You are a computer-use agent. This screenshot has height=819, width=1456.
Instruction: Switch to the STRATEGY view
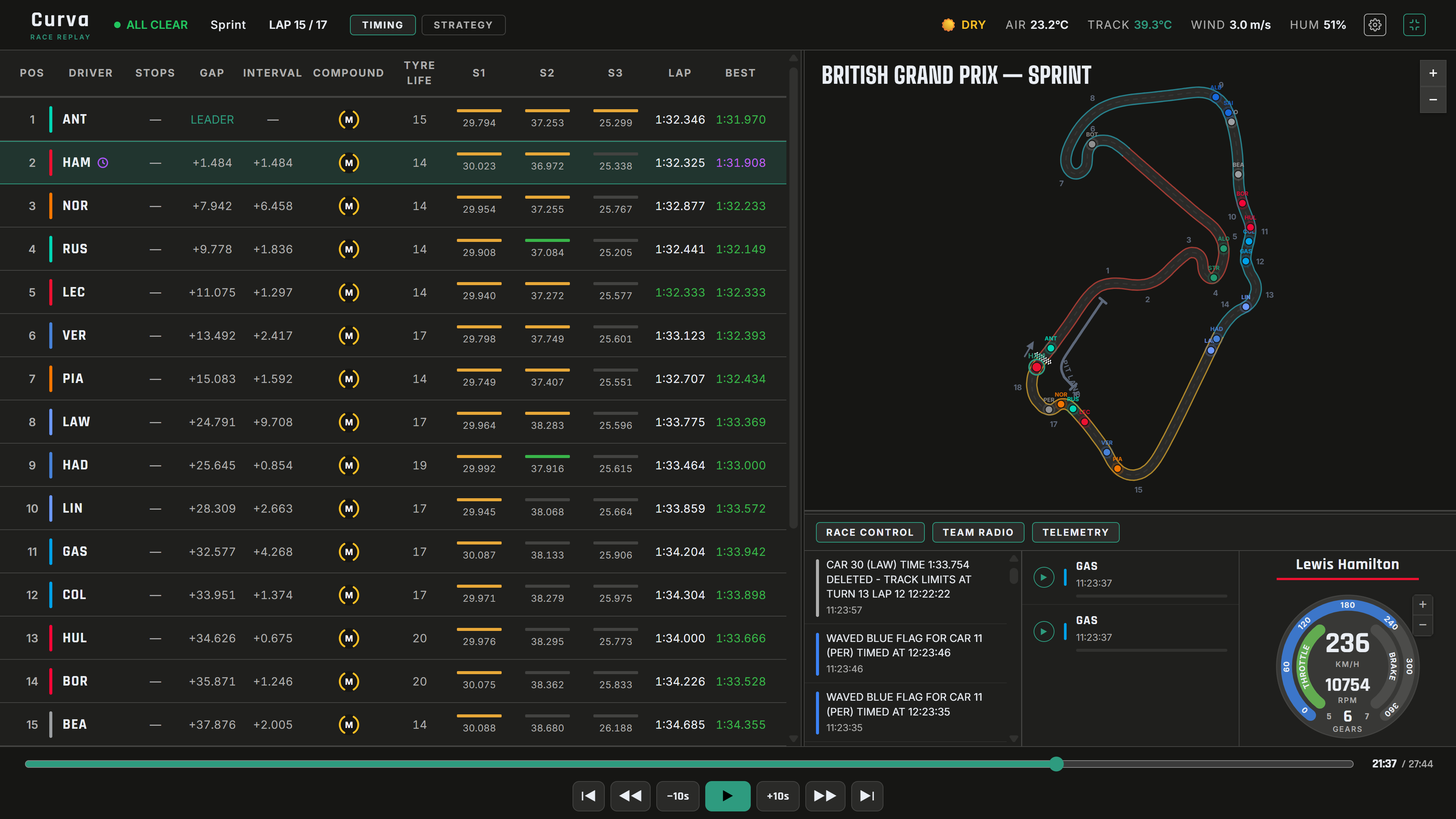463,25
